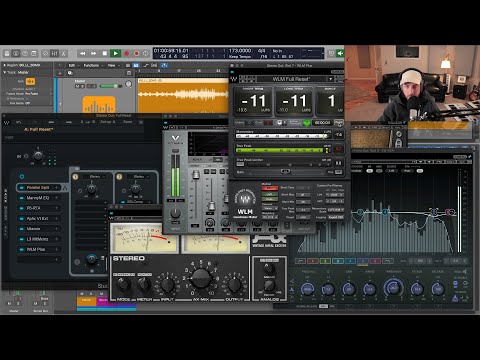Toggle power for WLM Plus slot in StudioRack
Image resolution: width=480 pixels, height=360 pixels.
[22, 249]
